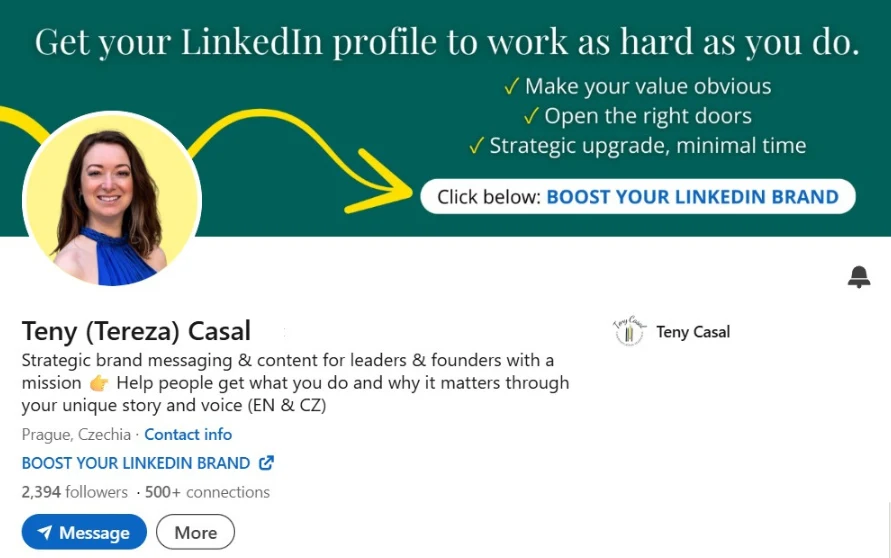
Task: Expand the More options button
Action: (x=195, y=532)
